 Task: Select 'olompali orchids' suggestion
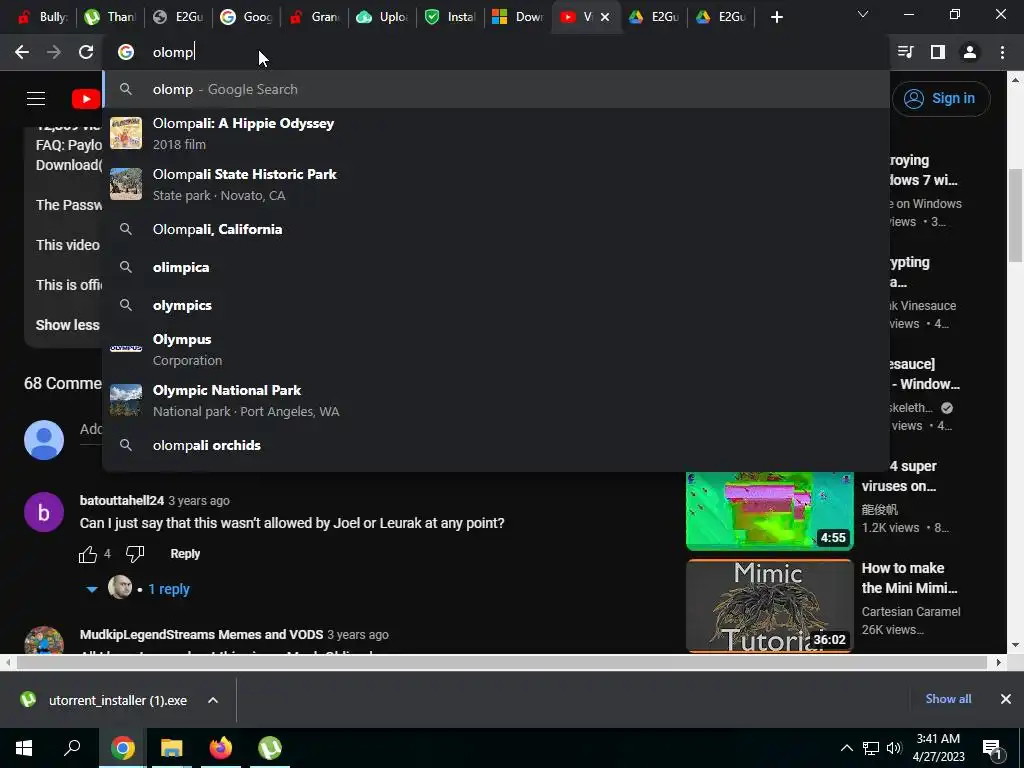[x=496, y=445]
